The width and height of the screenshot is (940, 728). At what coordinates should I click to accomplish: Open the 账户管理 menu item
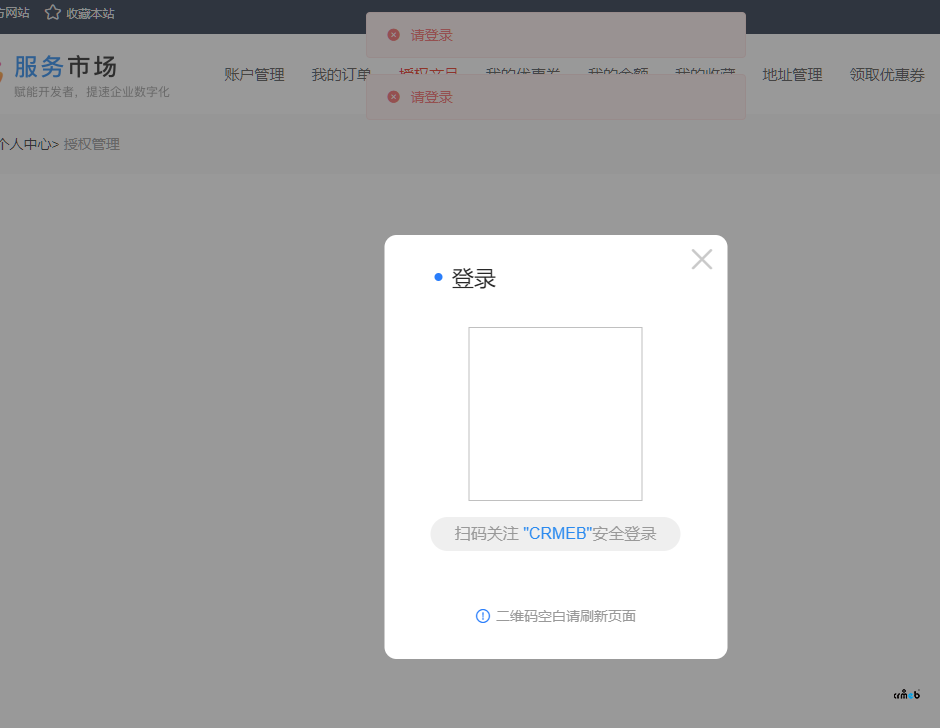point(254,75)
